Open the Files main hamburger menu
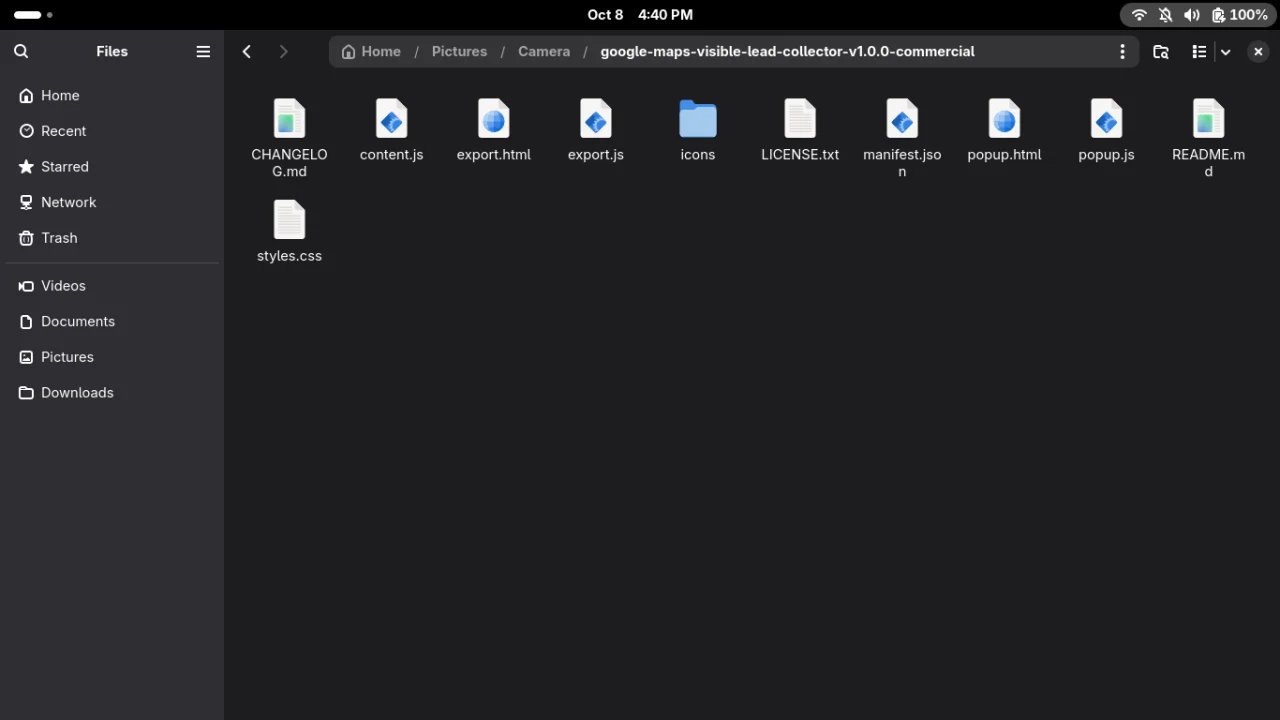 [203, 52]
